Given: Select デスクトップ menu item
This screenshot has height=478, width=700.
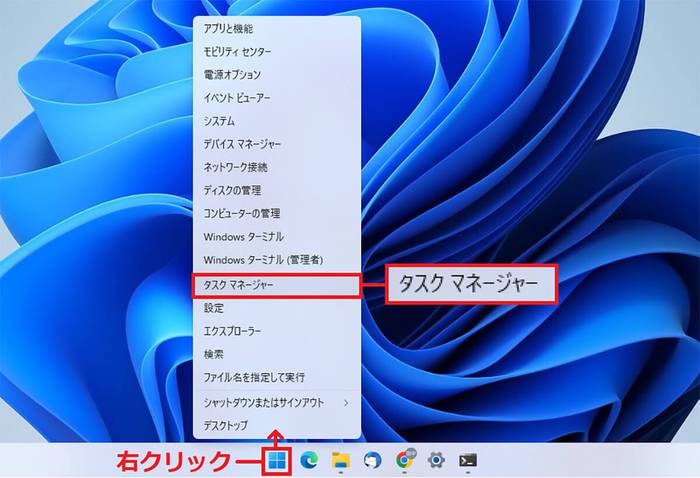Looking at the screenshot, I should click(x=277, y=426).
